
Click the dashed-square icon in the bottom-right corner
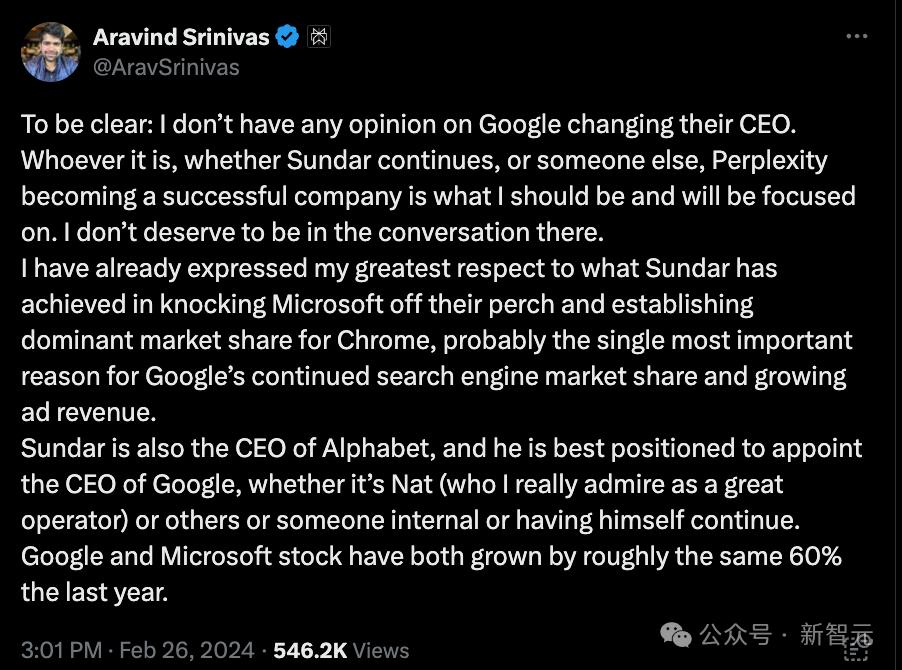coord(856,651)
